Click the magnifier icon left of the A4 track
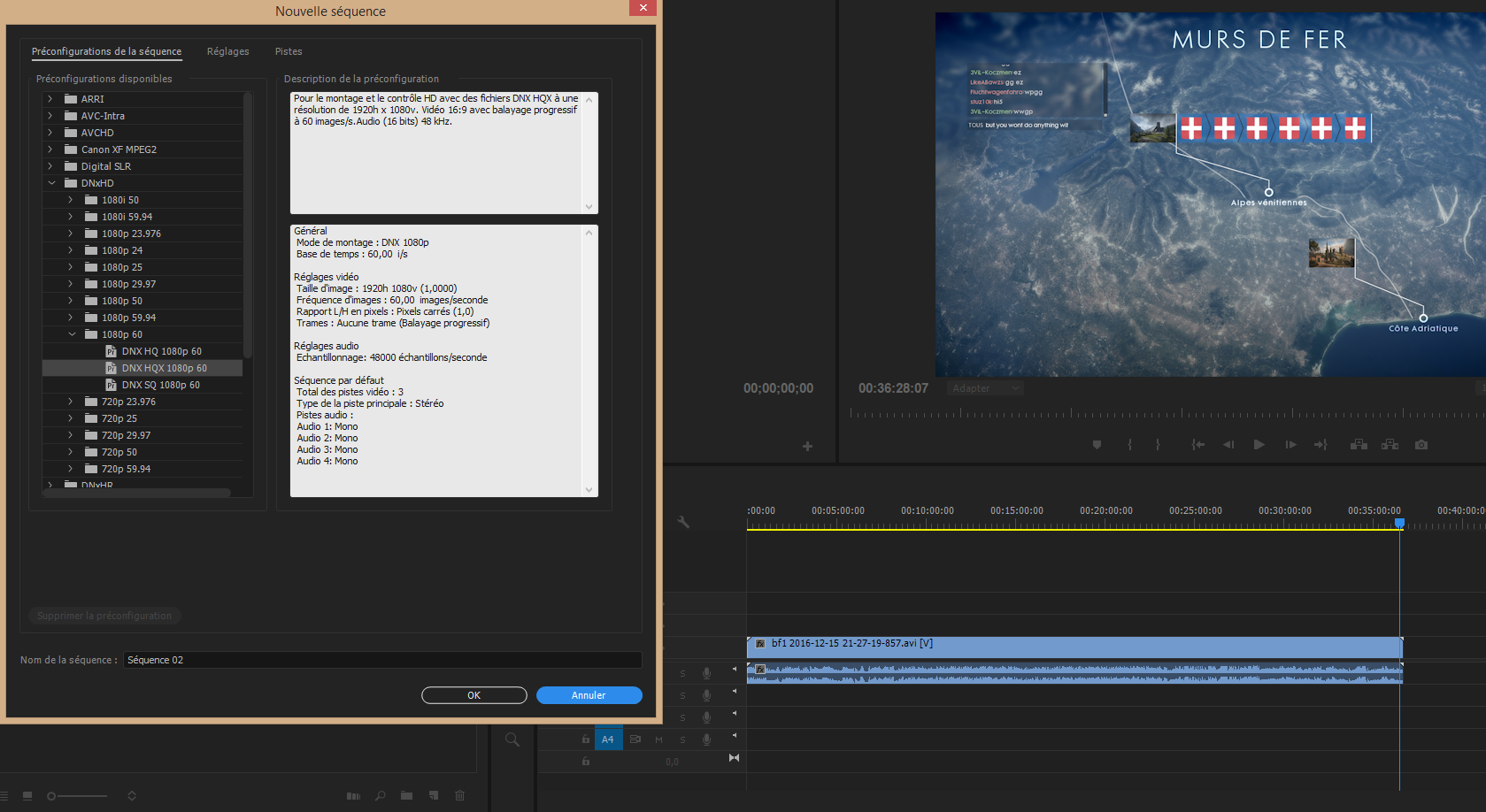 pos(512,739)
